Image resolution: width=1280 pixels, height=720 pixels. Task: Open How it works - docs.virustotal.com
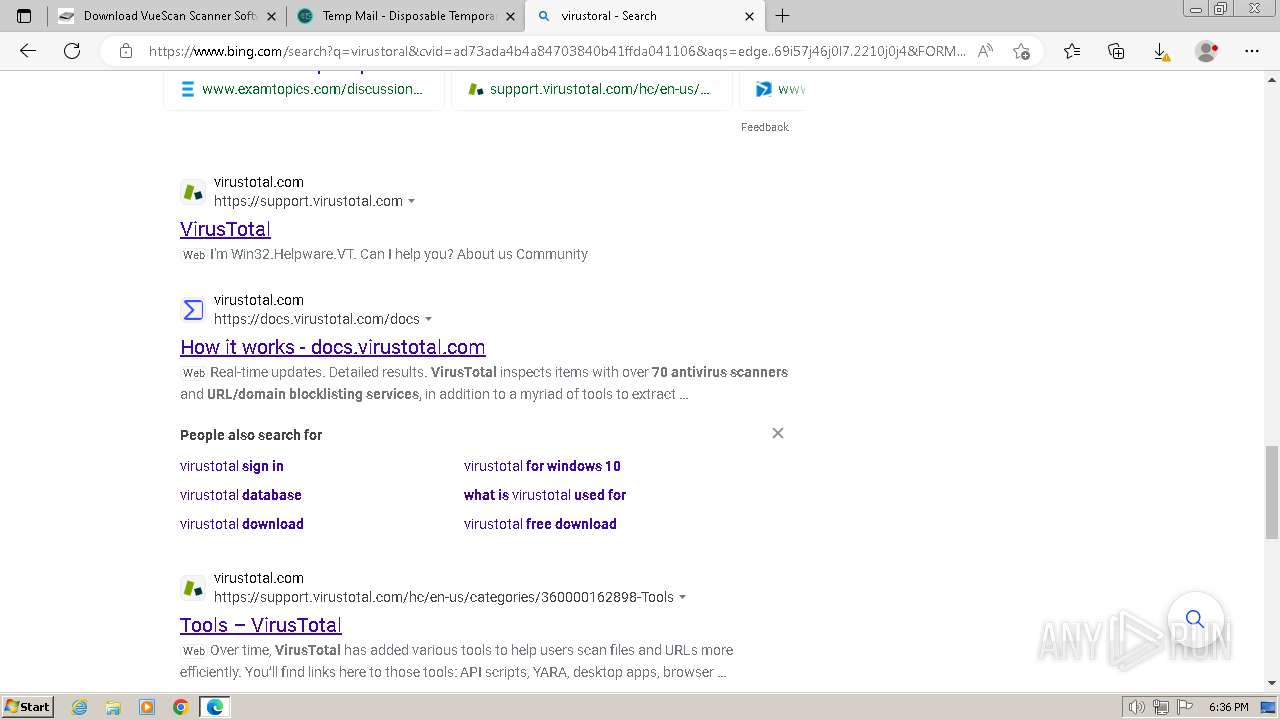[333, 347]
